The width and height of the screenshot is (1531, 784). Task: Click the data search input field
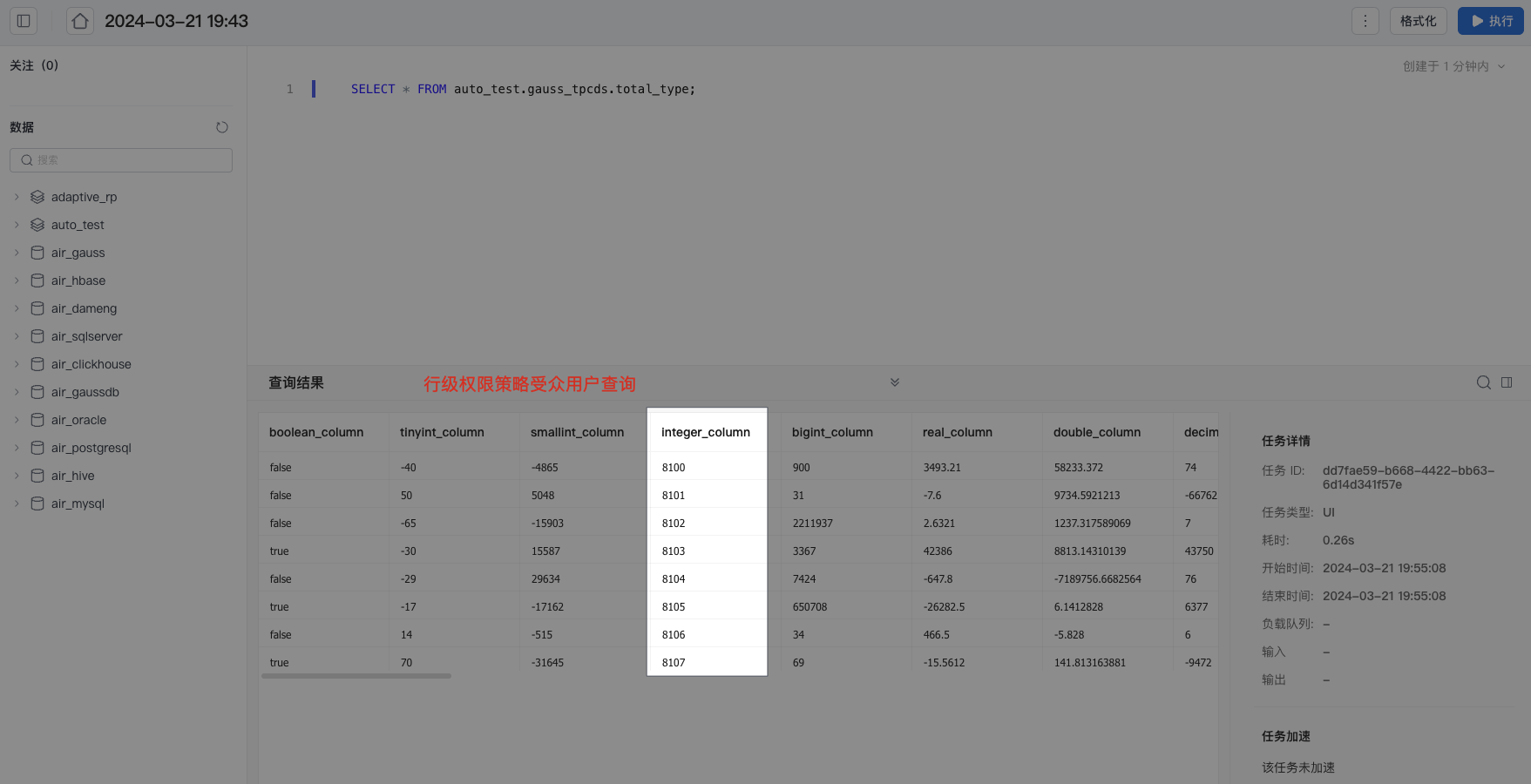tap(121, 160)
